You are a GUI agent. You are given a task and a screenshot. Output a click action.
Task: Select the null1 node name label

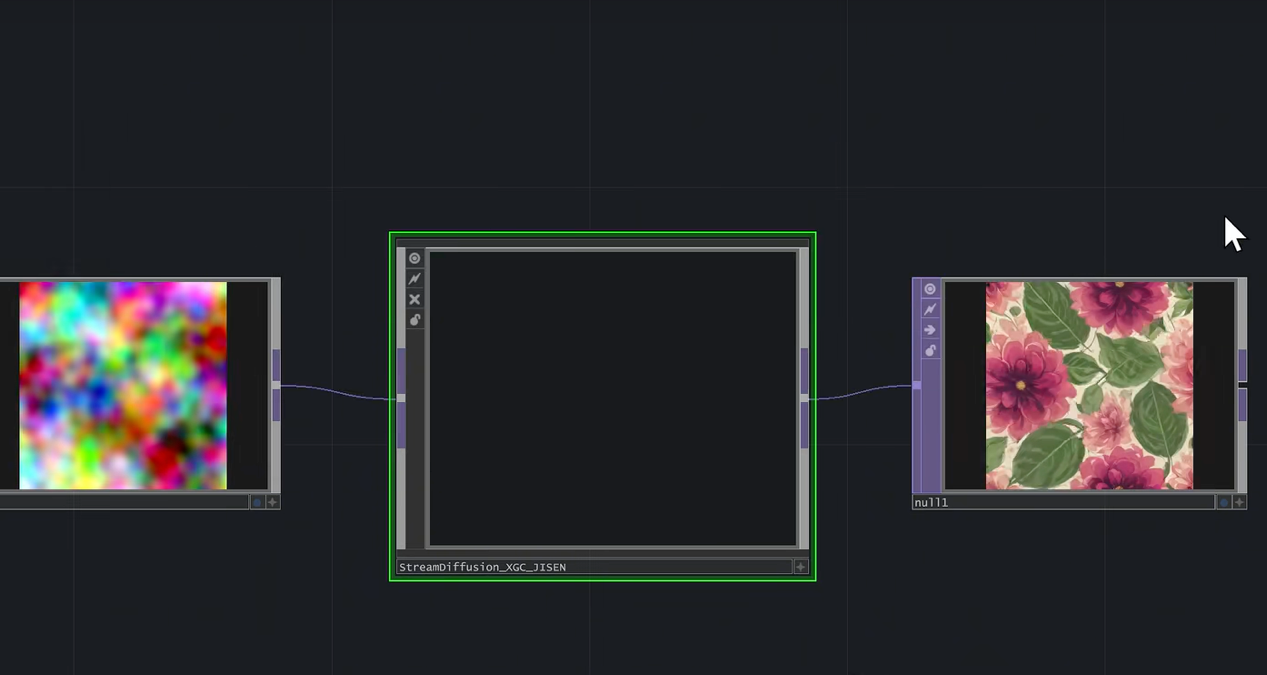[x=931, y=503]
